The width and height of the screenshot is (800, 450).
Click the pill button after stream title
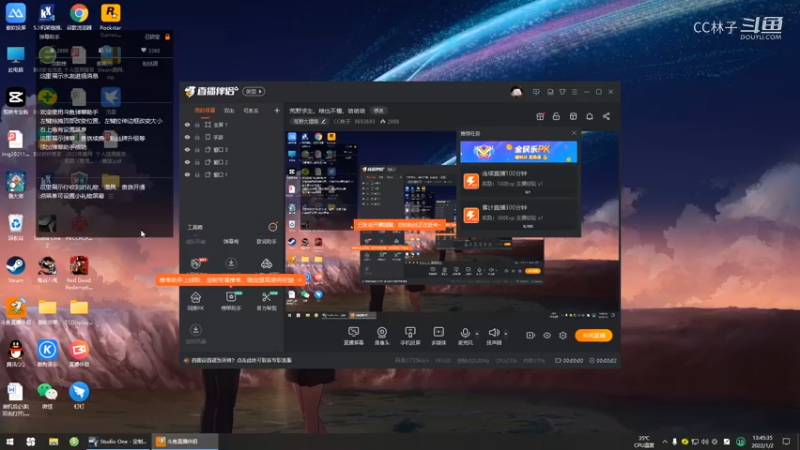(x=379, y=111)
